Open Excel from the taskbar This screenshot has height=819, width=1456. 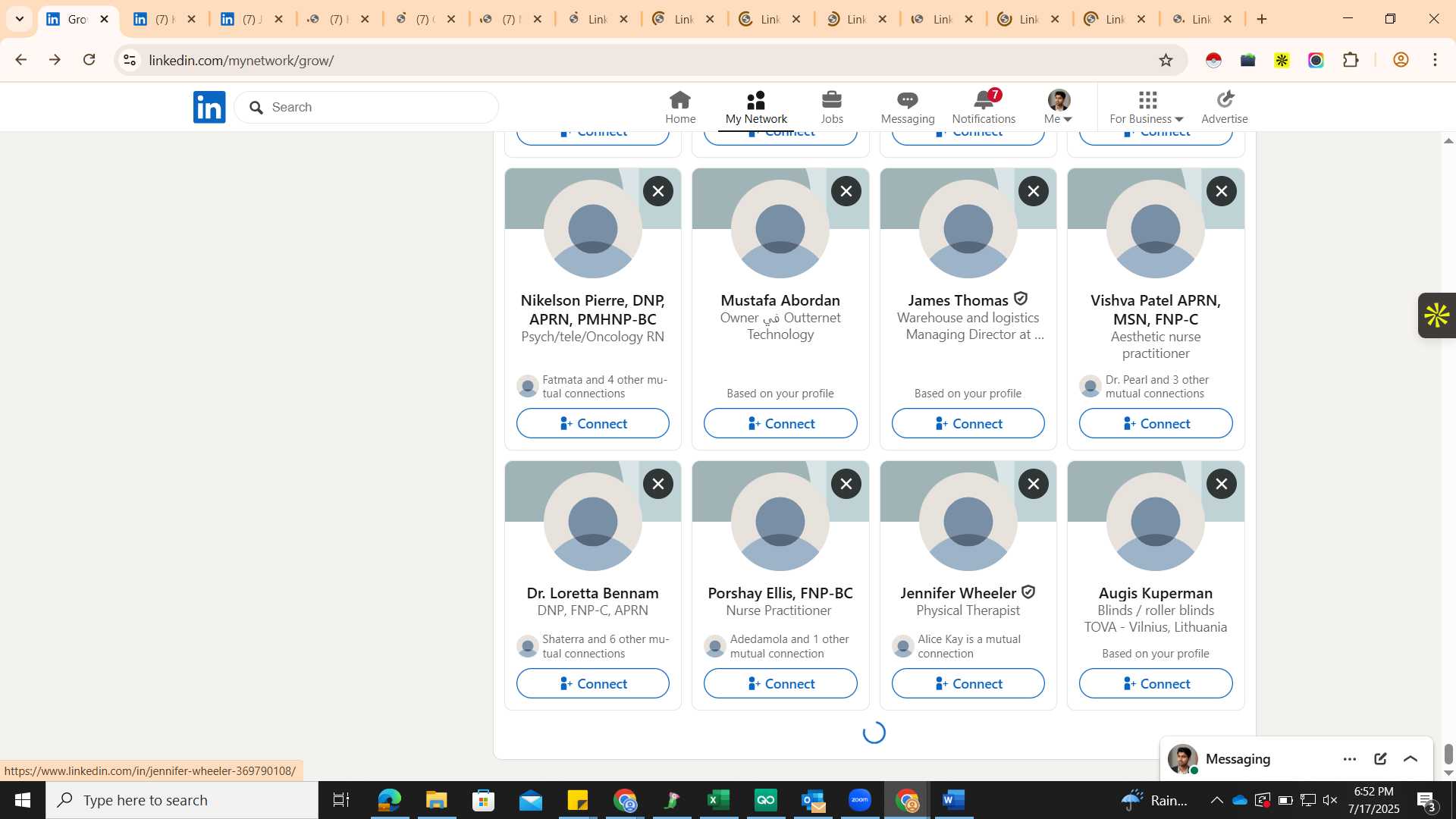(718, 800)
